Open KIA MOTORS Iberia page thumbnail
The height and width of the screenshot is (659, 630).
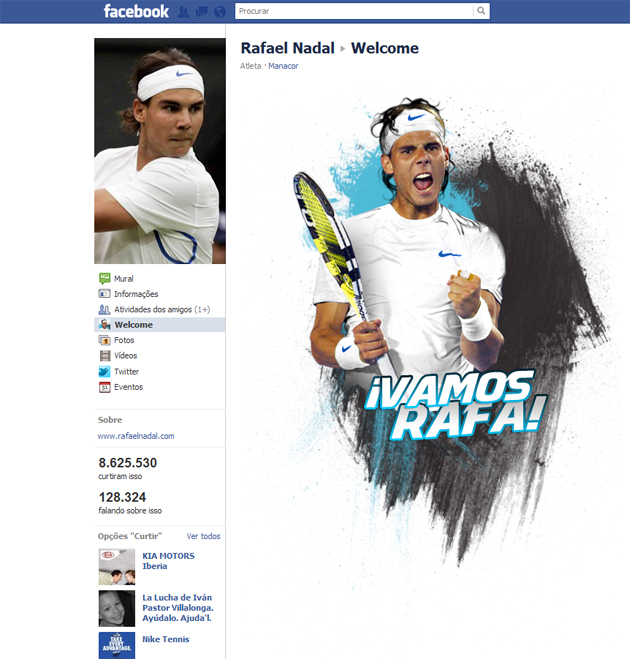117,567
